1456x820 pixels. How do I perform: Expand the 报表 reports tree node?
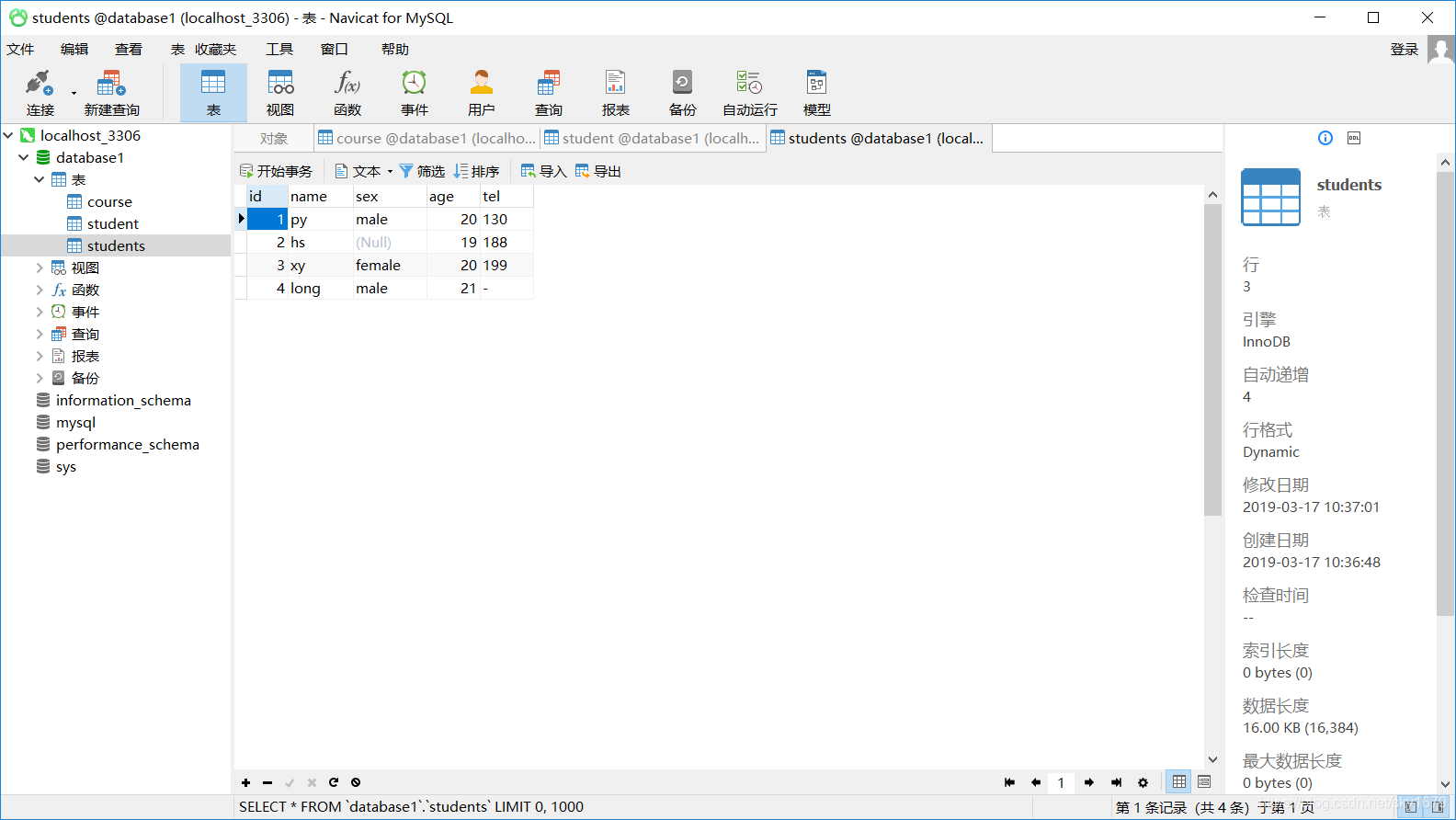tap(40, 356)
